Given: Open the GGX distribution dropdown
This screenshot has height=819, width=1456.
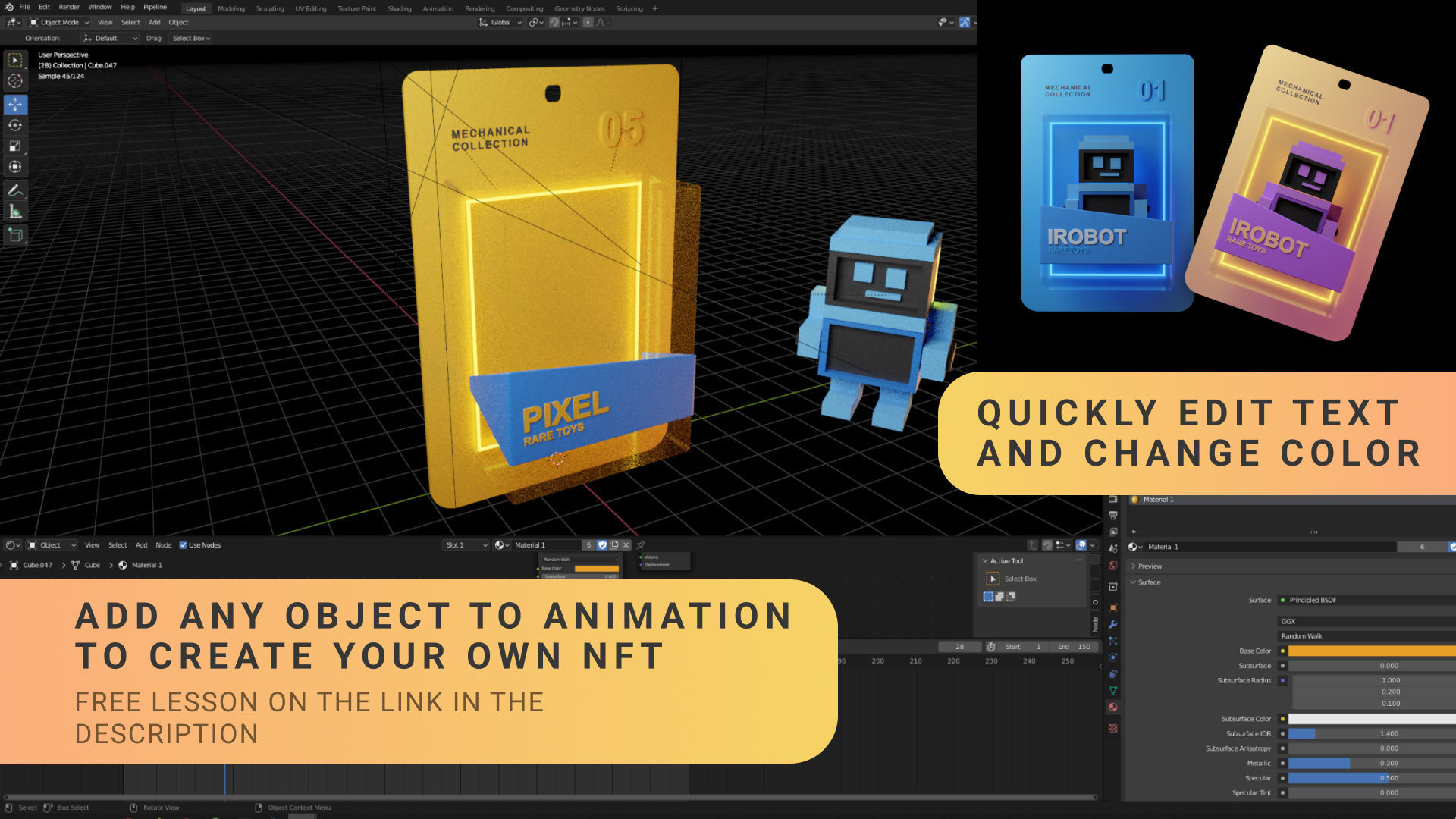Looking at the screenshot, I should point(1367,621).
